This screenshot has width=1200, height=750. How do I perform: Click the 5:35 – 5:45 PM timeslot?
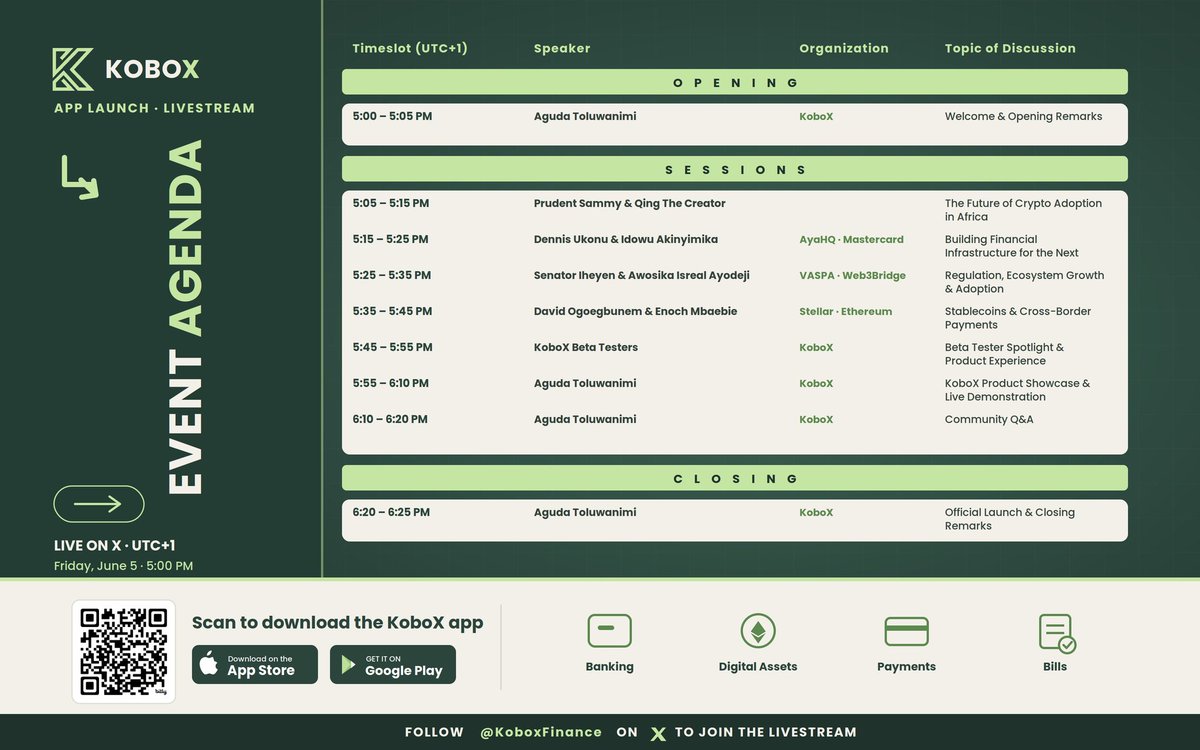[392, 311]
